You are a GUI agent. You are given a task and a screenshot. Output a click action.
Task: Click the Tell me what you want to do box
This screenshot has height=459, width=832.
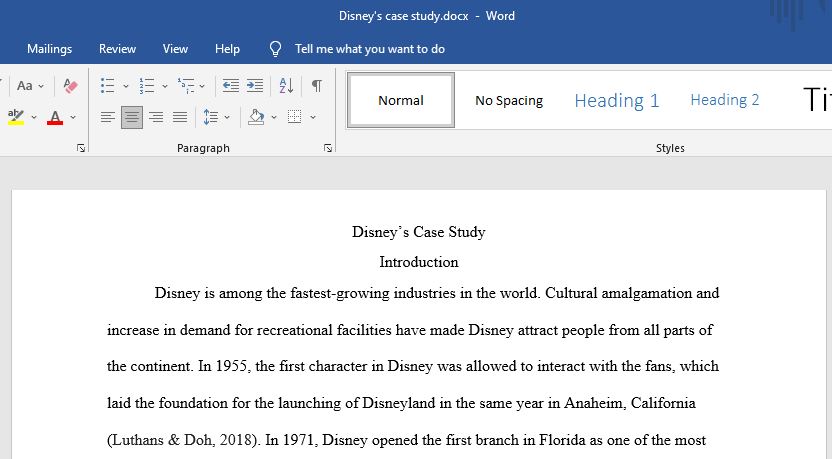(x=370, y=49)
